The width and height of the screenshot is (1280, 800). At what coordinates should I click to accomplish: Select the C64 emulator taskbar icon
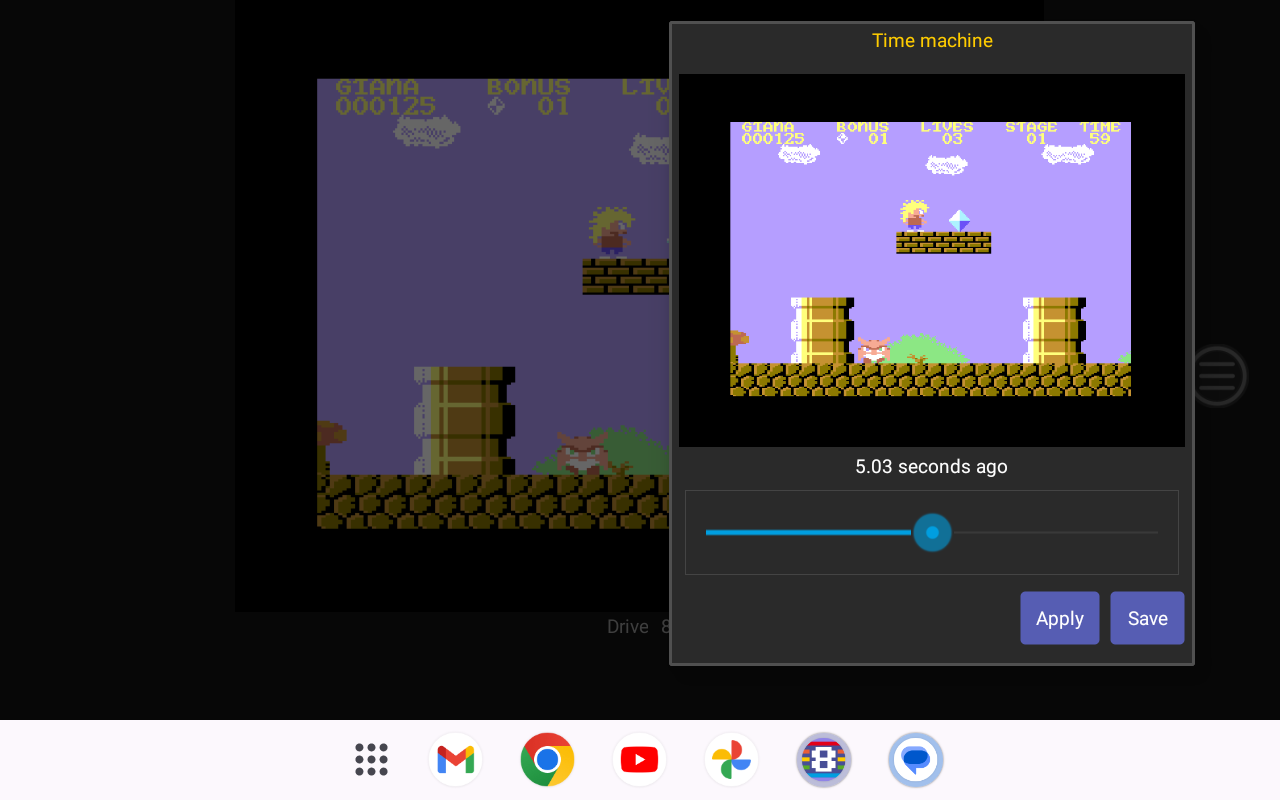(x=823, y=760)
